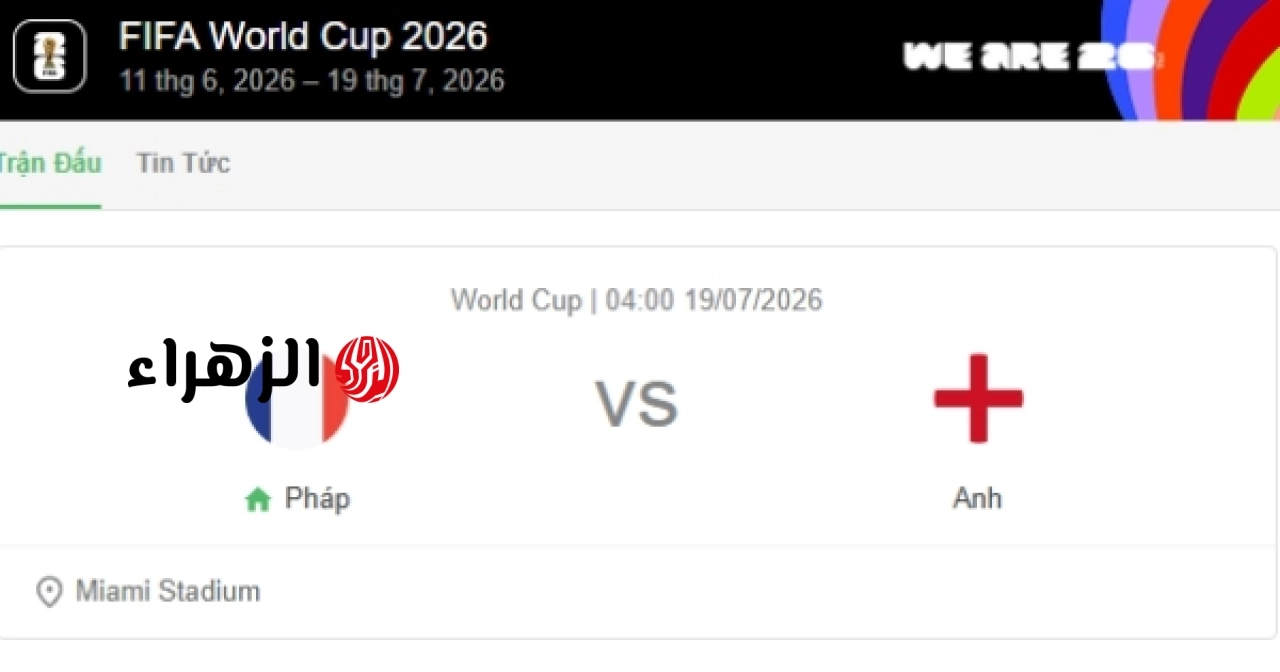Click the England red cross flag icon
The image size is (1280, 672).
tap(978, 398)
